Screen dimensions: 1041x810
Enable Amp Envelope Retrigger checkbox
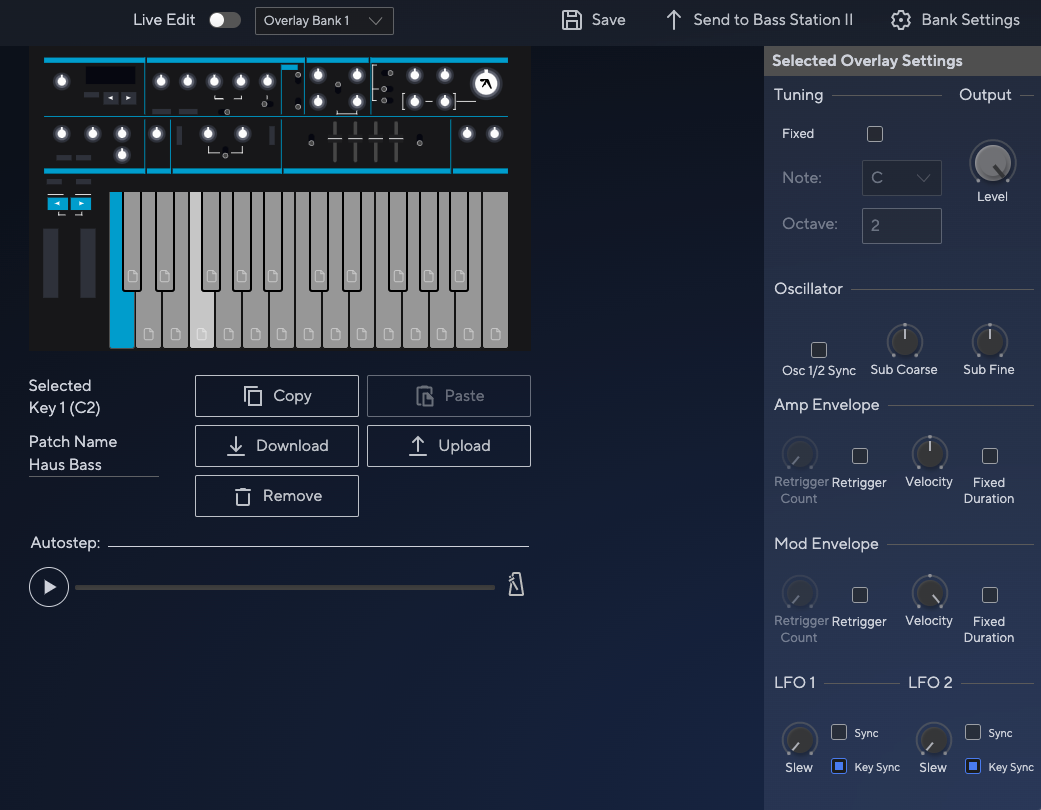click(860, 456)
